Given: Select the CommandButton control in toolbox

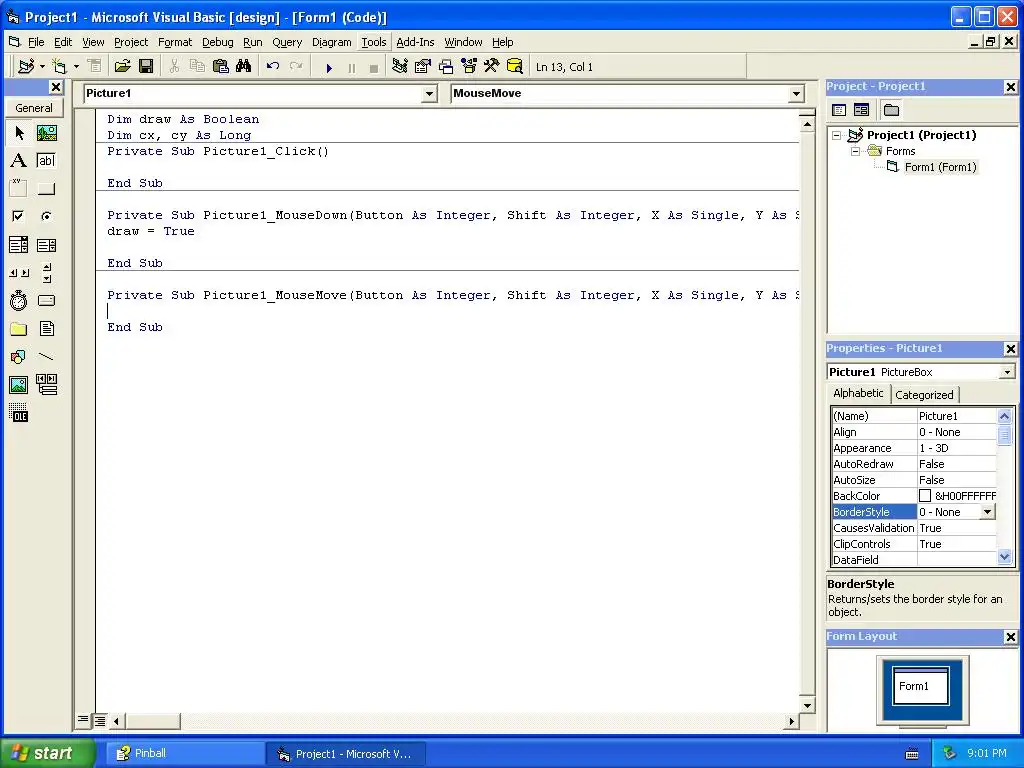Looking at the screenshot, I should [x=47, y=189].
